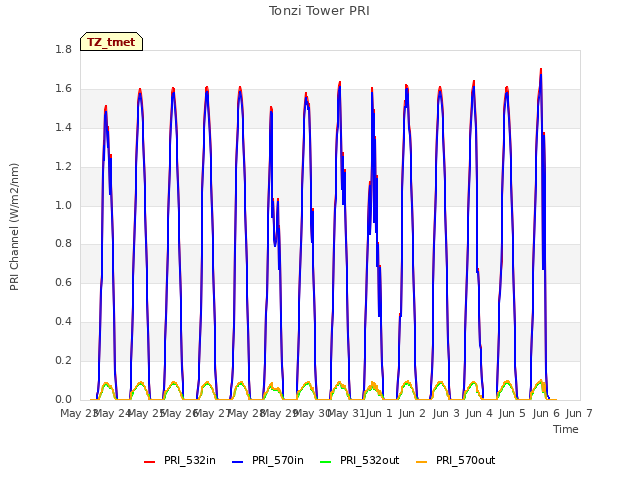Select the PRI_532in legend label
Image resolution: width=640 pixels, height=480 pixels.
click(x=190, y=460)
